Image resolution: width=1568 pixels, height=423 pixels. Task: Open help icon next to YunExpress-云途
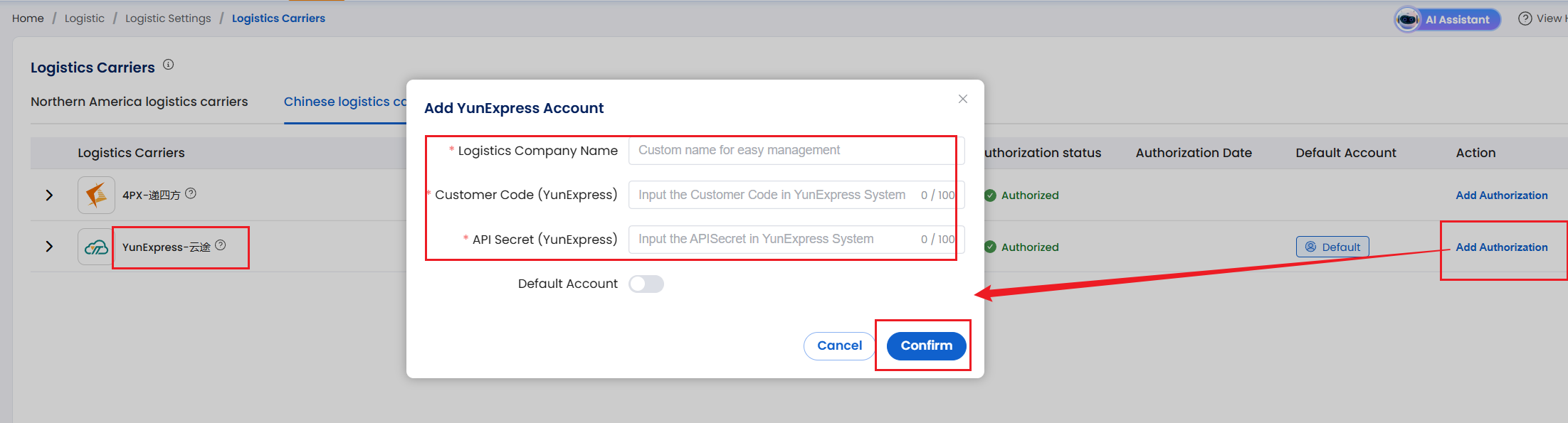[x=221, y=245]
